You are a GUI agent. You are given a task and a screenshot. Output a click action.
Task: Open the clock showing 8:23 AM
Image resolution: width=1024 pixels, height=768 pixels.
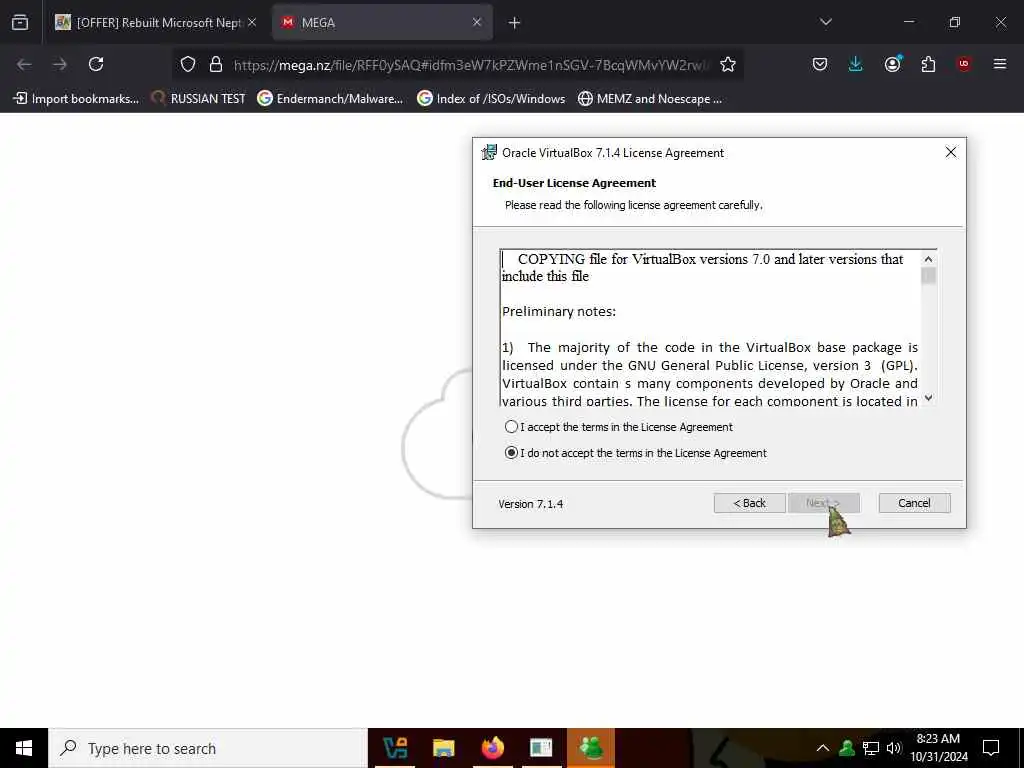coord(938,748)
